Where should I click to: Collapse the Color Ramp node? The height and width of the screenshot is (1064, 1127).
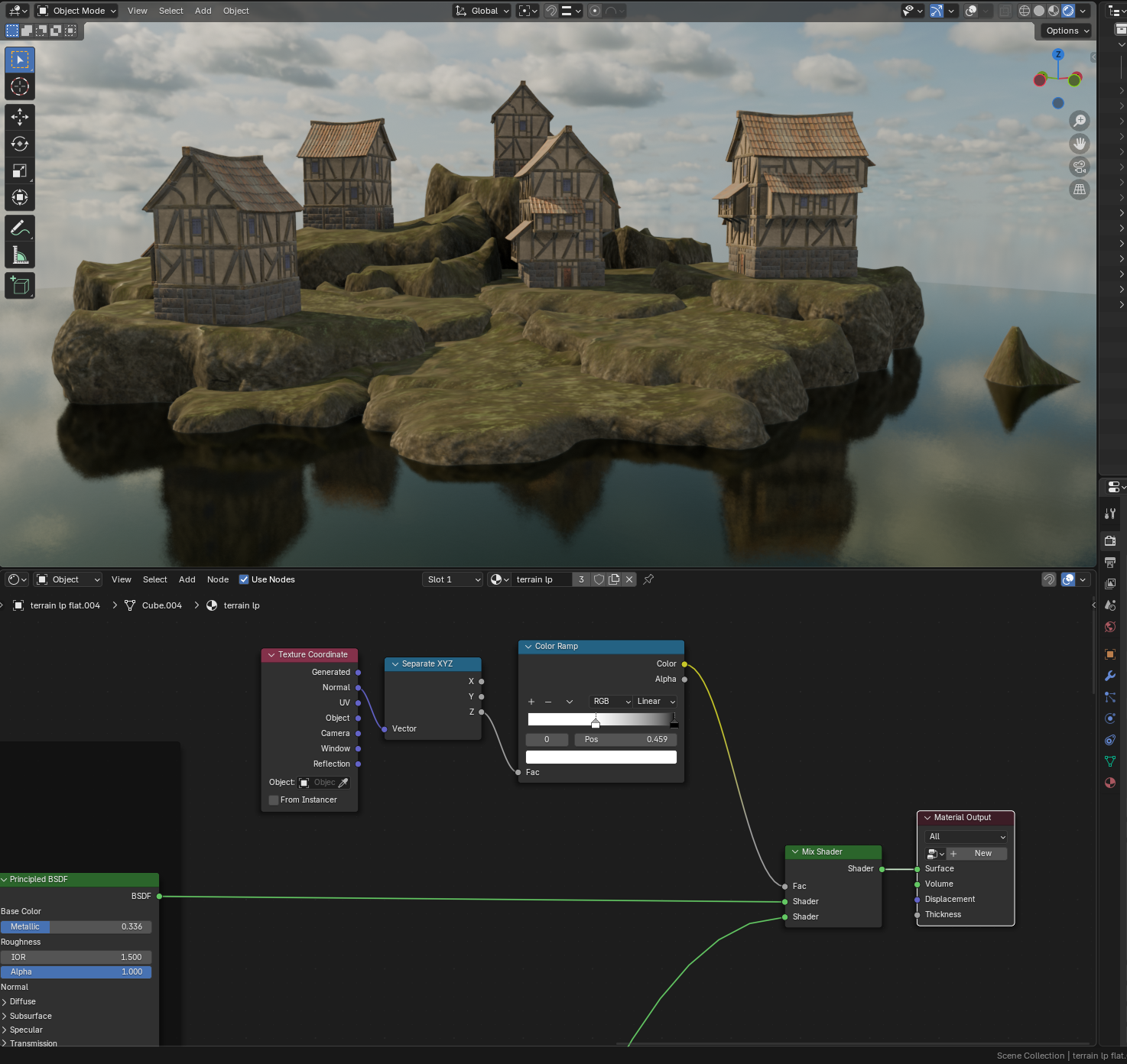(x=528, y=647)
